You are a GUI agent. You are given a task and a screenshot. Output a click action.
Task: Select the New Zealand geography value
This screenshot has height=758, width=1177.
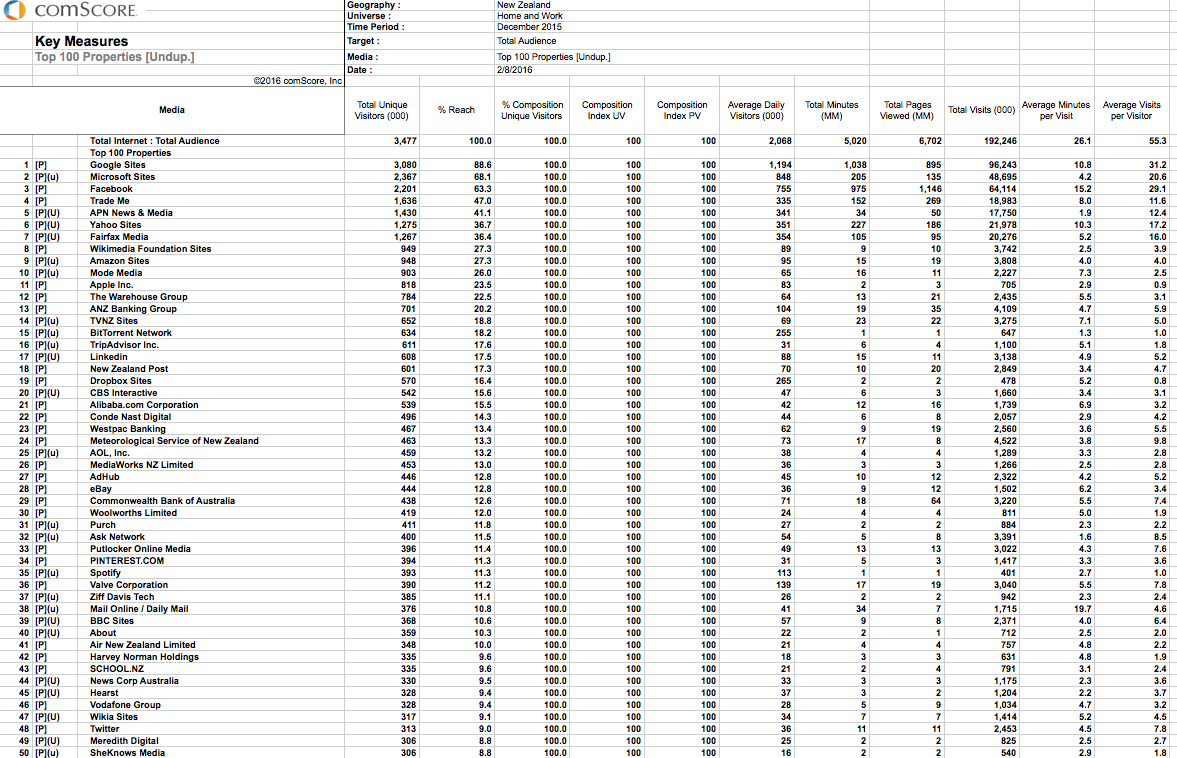(523, 5)
